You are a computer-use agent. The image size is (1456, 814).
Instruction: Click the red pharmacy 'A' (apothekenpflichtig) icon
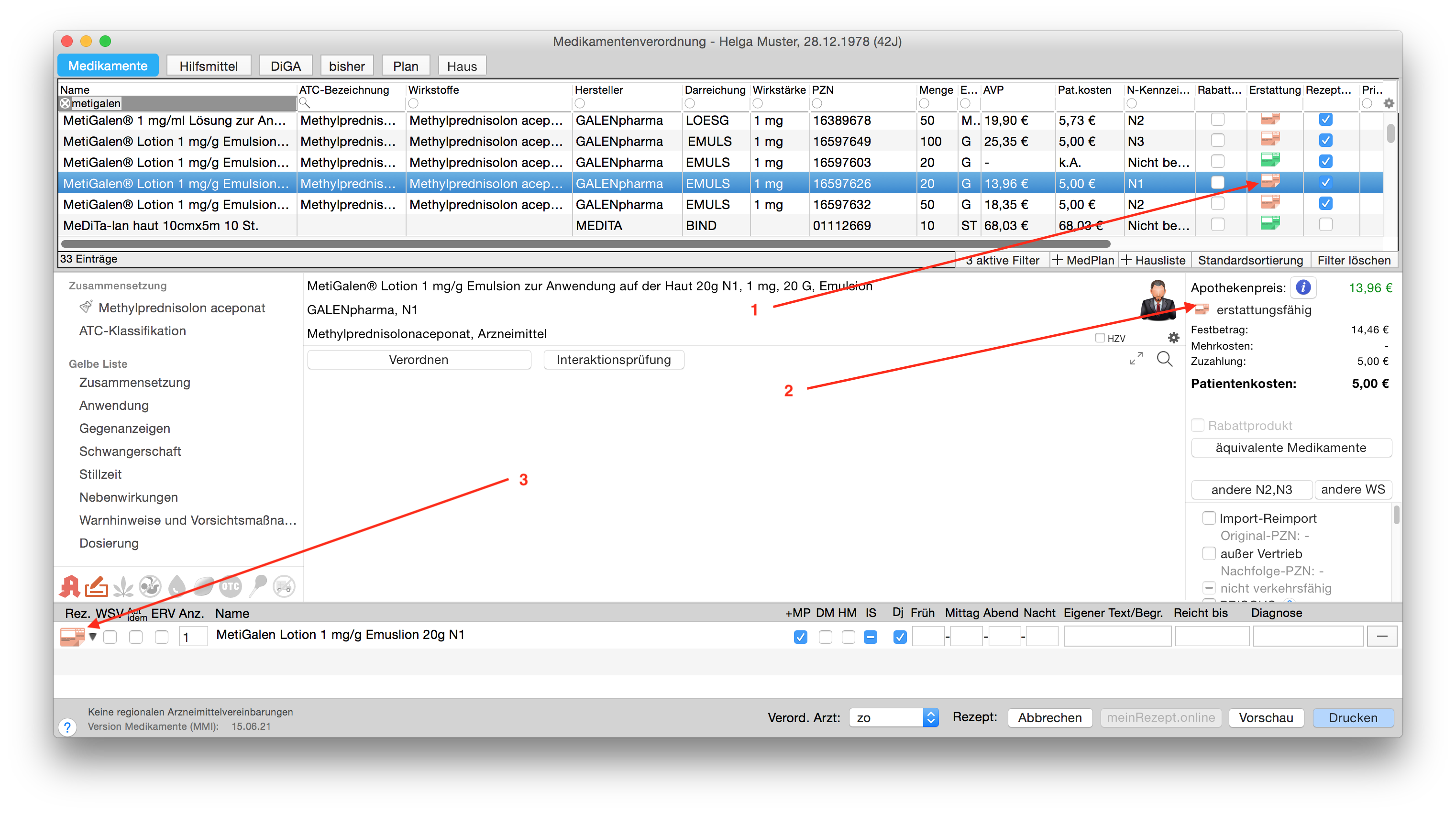point(70,586)
